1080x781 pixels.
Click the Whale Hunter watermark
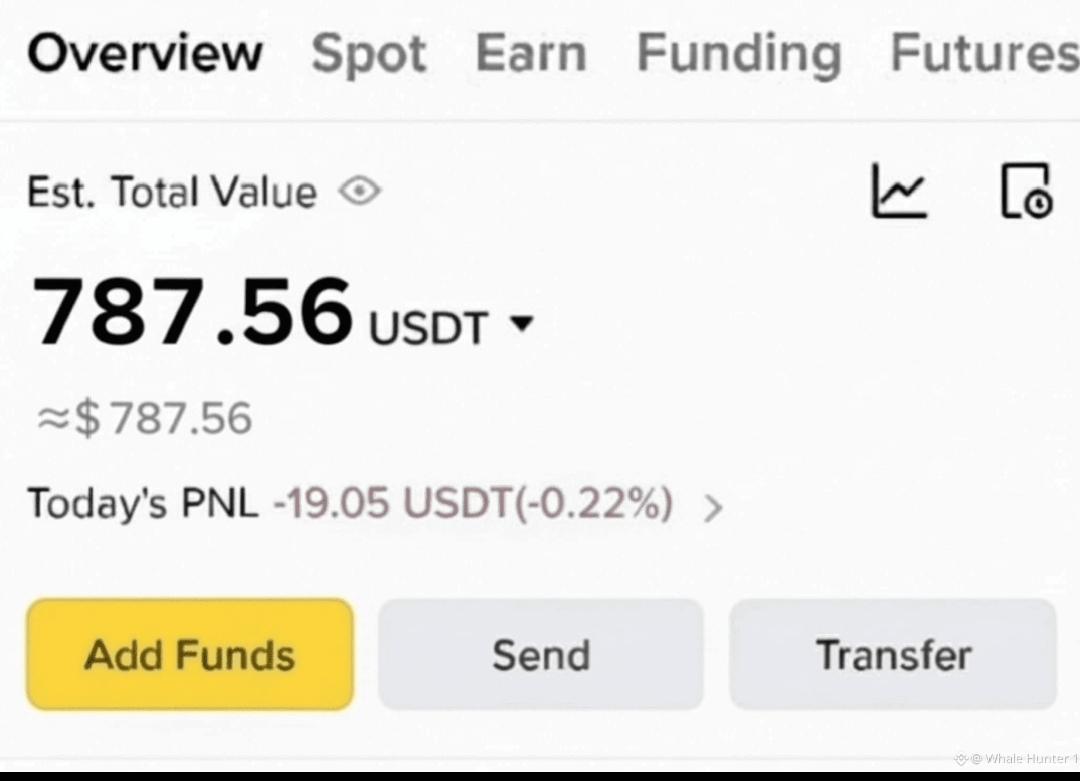click(1015, 759)
